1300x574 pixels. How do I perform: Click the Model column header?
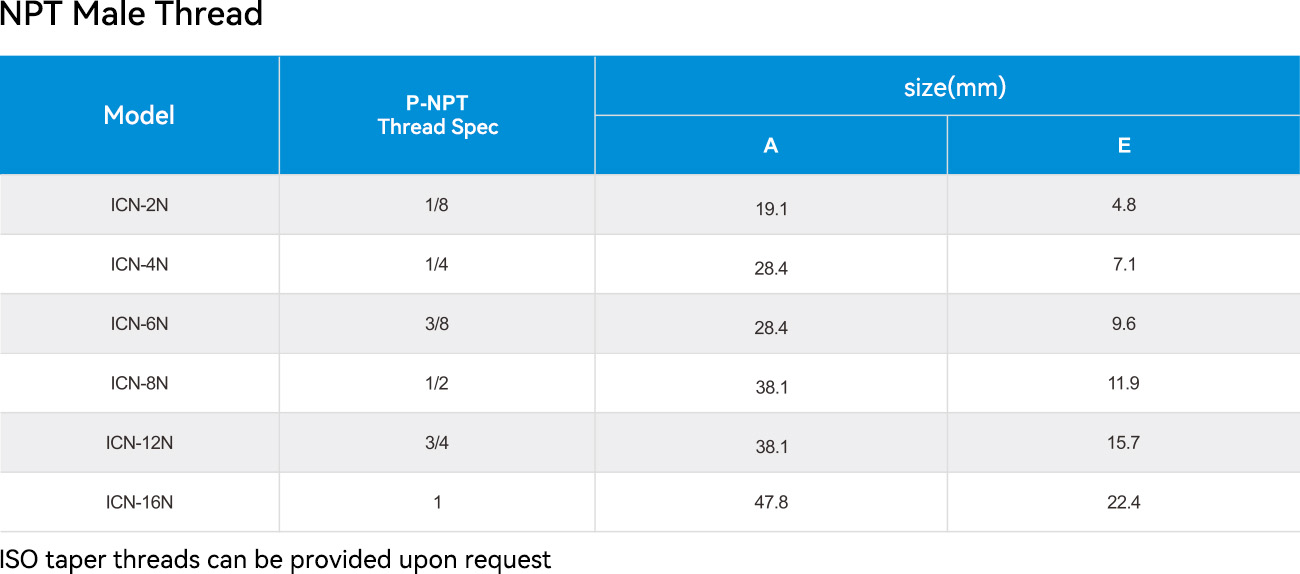pos(139,115)
